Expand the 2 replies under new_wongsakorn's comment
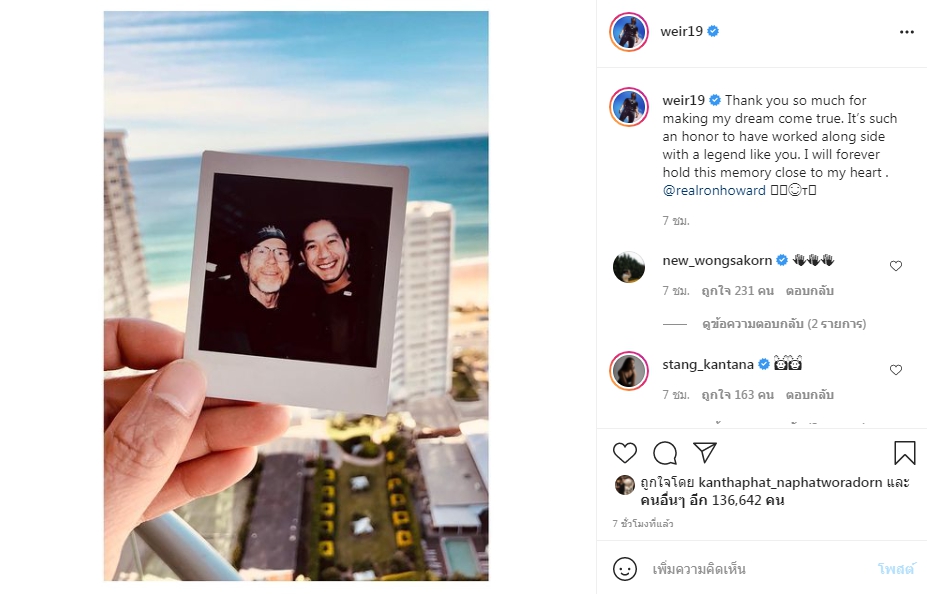Image resolution: width=927 pixels, height=594 pixels. (784, 324)
